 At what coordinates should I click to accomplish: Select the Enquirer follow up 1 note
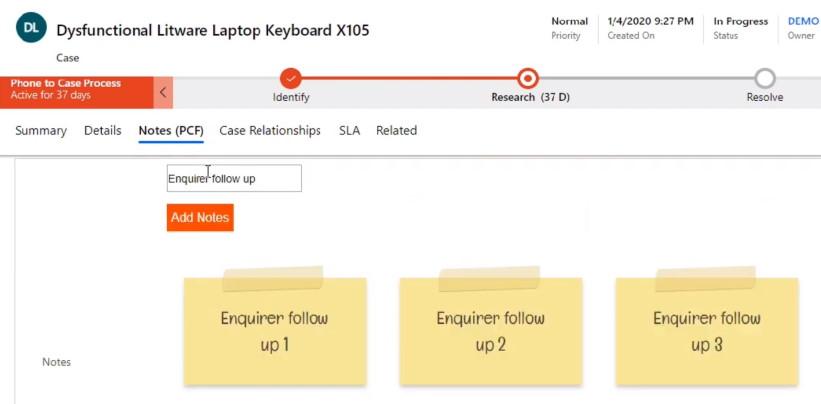point(275,331)
